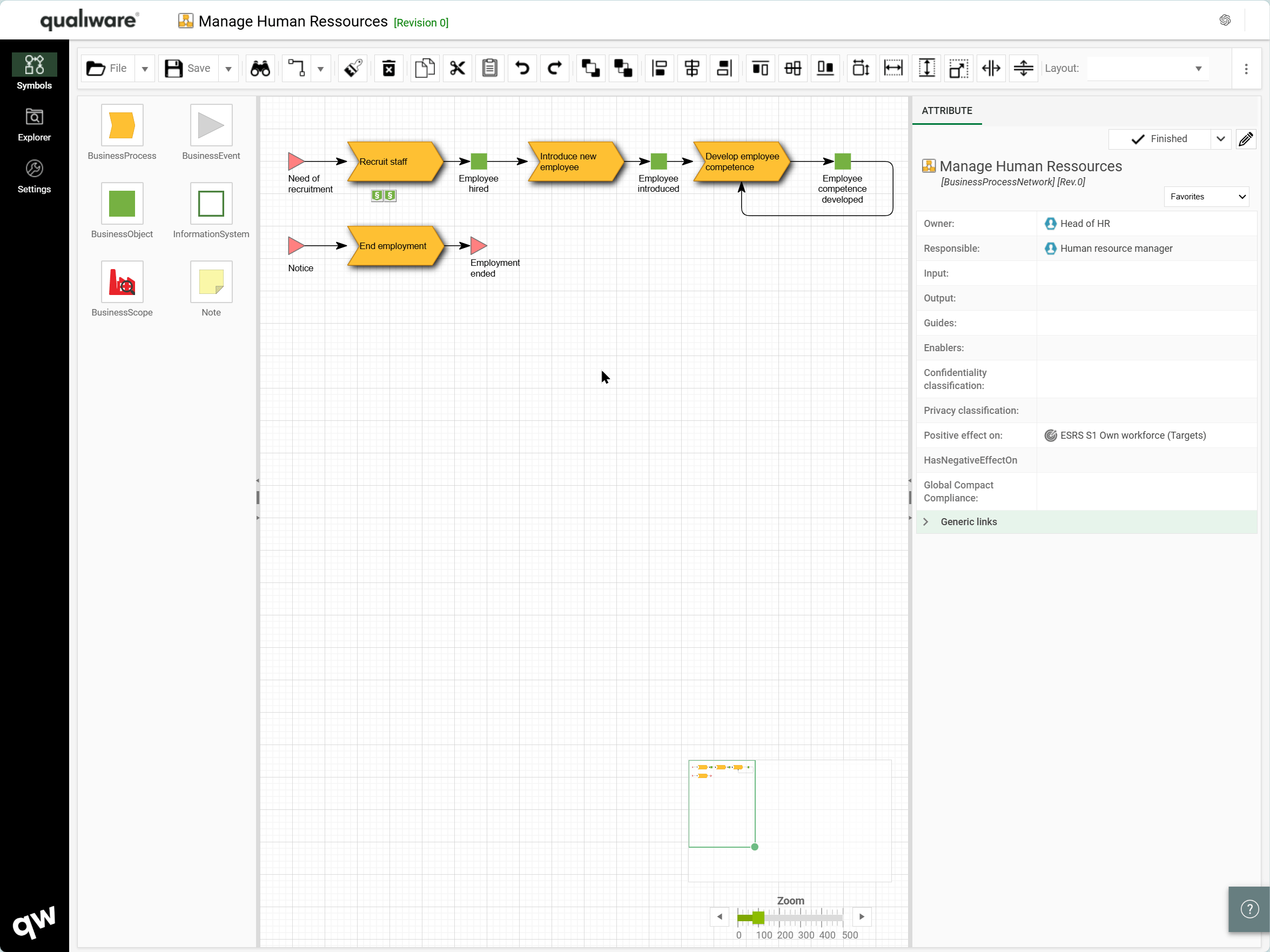Click the align top icon
The width and height of the screenshot is (1270, 952).
coord(761,68)
